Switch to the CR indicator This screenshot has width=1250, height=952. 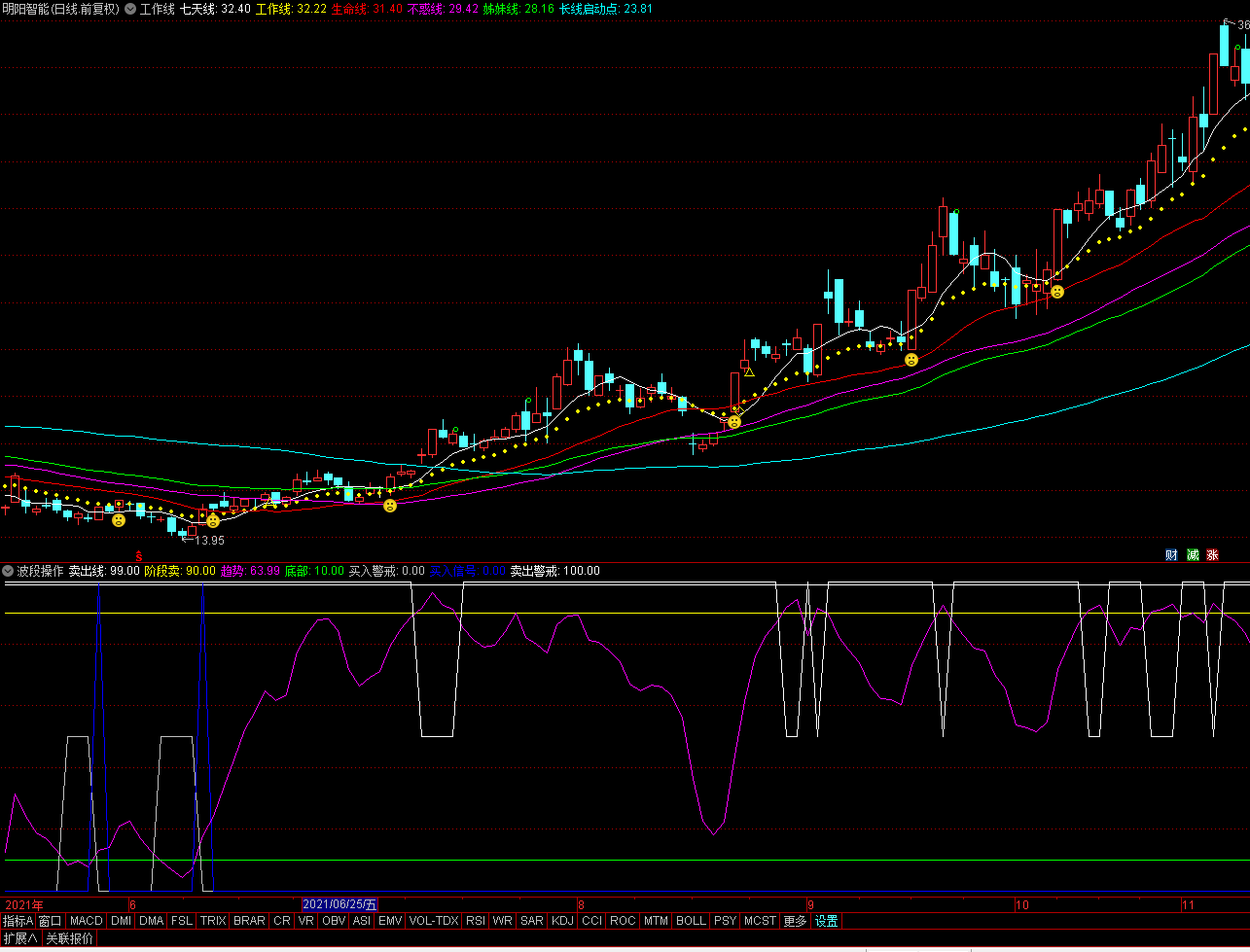click(x=282, y=921)
